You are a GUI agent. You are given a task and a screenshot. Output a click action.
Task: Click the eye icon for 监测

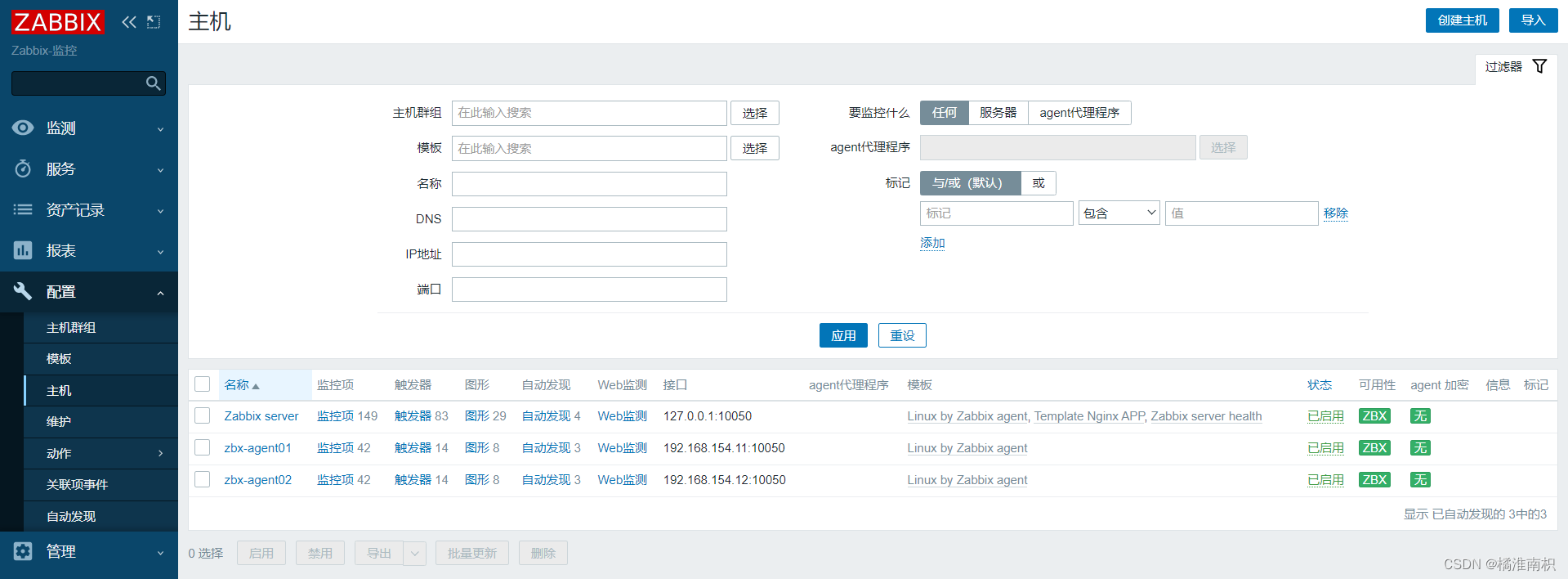23,128
